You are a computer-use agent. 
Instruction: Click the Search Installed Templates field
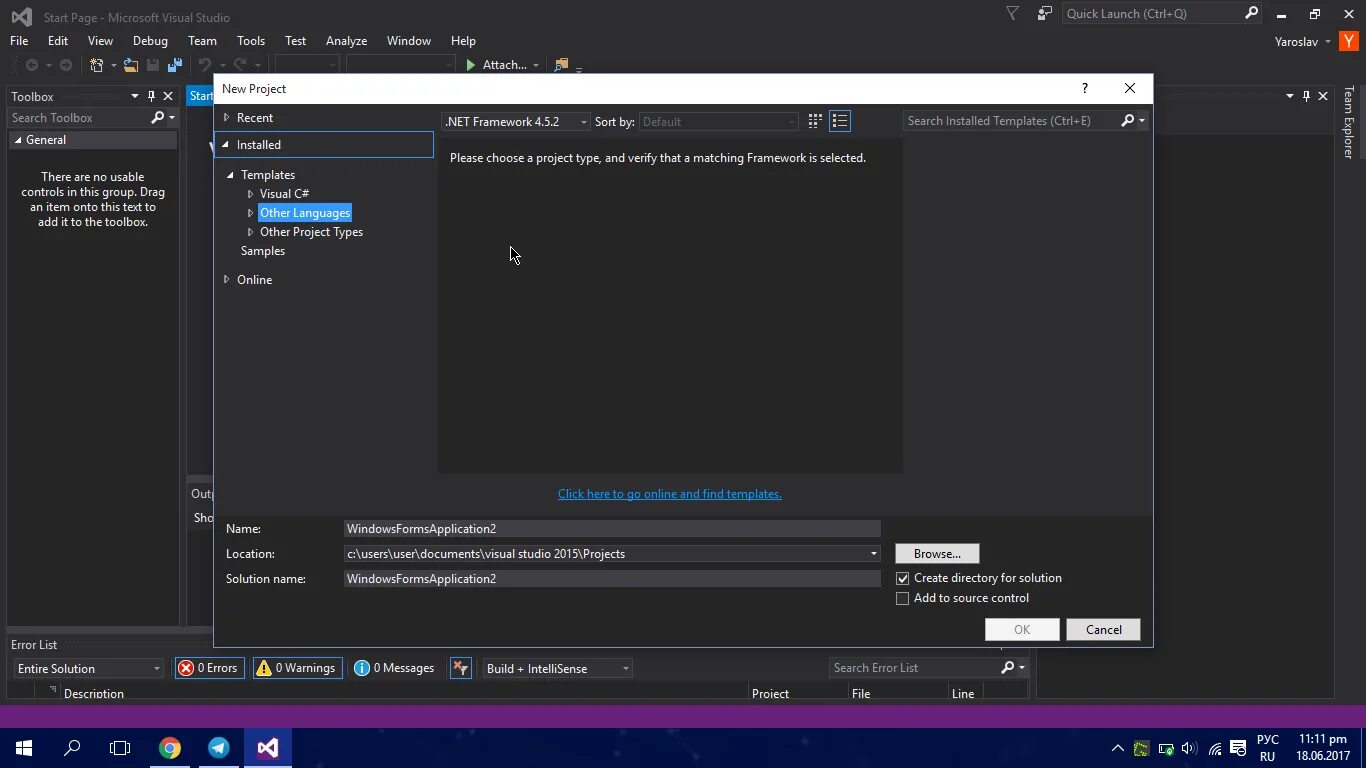click(x=1010, y=121)
